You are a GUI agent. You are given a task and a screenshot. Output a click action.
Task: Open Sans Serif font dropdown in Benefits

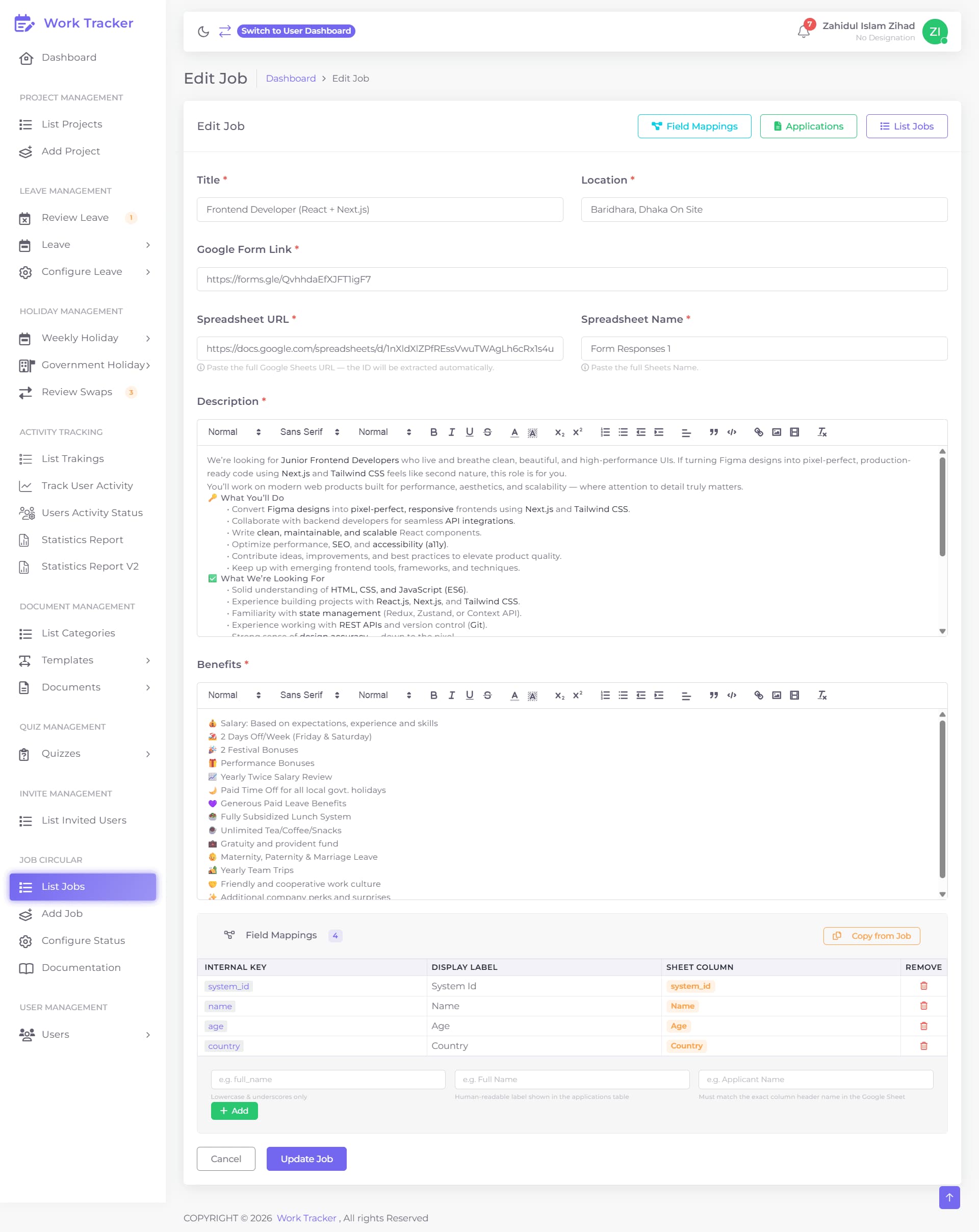[309, 695]
